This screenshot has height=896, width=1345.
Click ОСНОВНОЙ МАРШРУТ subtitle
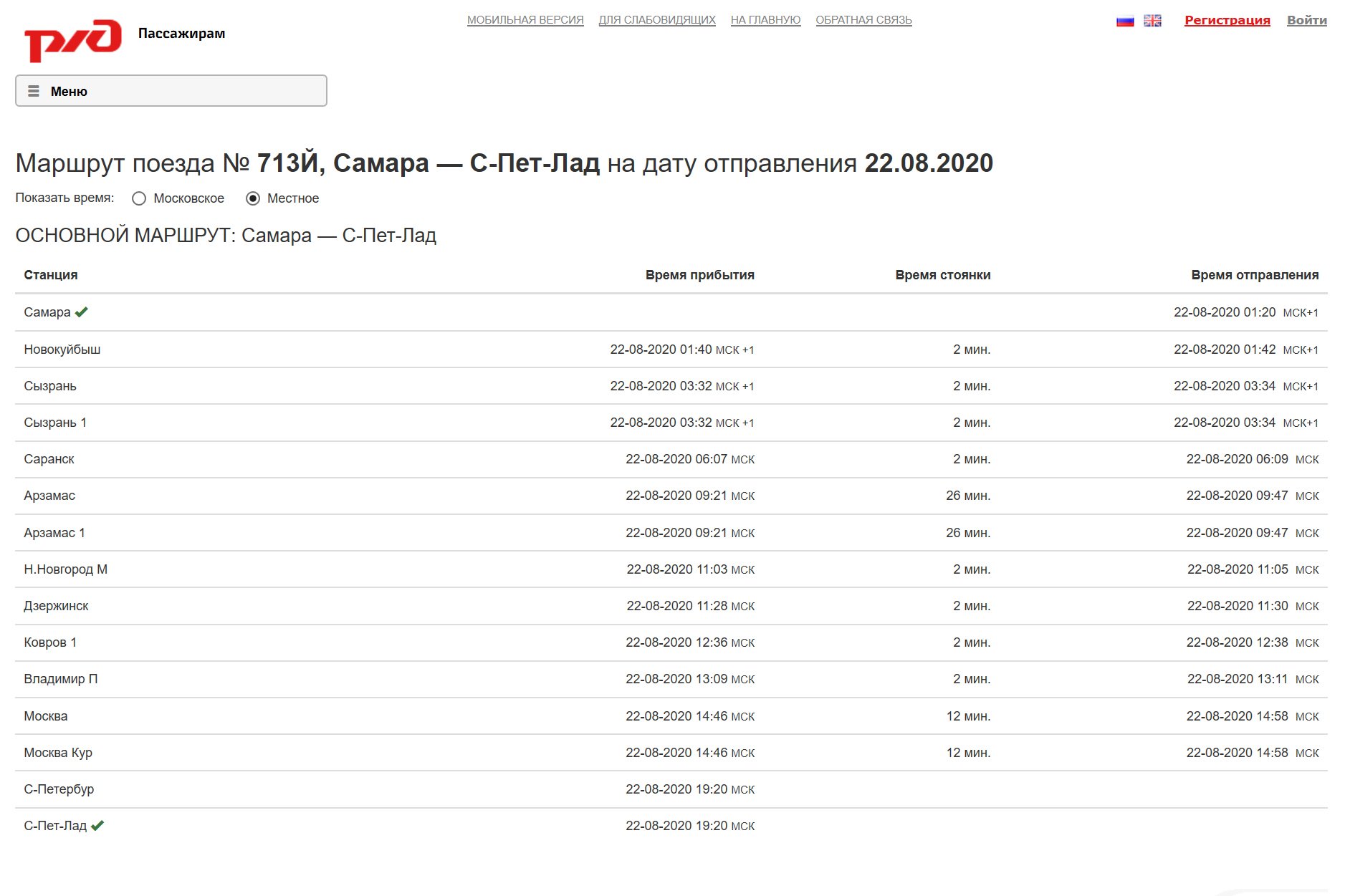coord(226,236)
